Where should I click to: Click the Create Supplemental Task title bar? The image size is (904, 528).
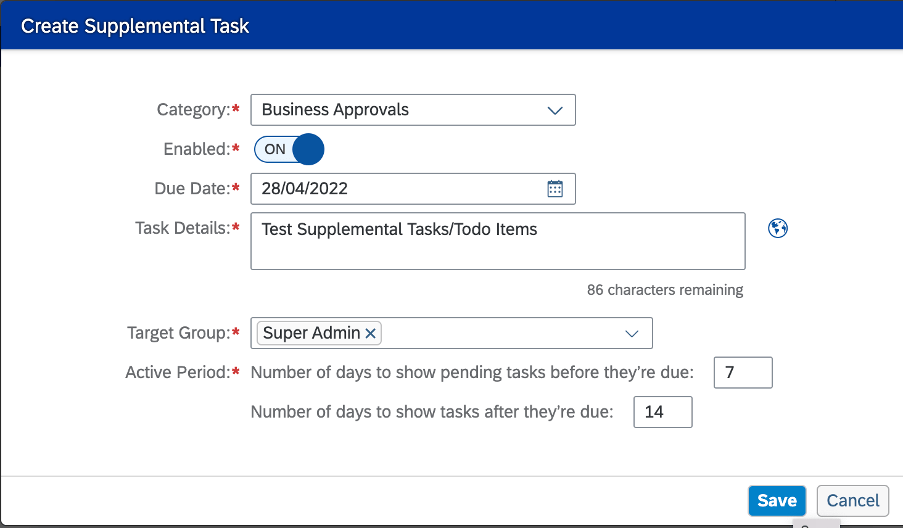(x=451, y=25)
